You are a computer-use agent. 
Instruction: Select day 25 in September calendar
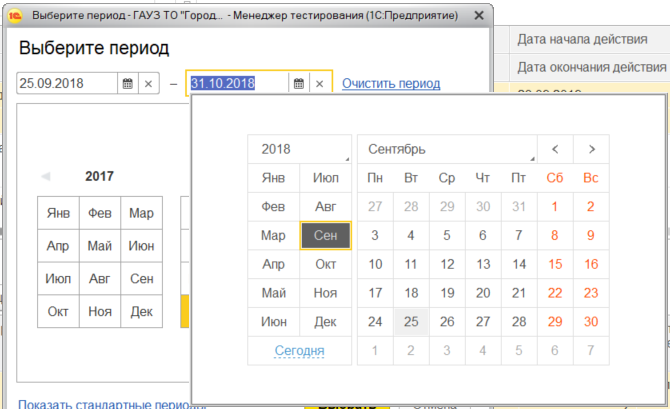pos(411,322)
